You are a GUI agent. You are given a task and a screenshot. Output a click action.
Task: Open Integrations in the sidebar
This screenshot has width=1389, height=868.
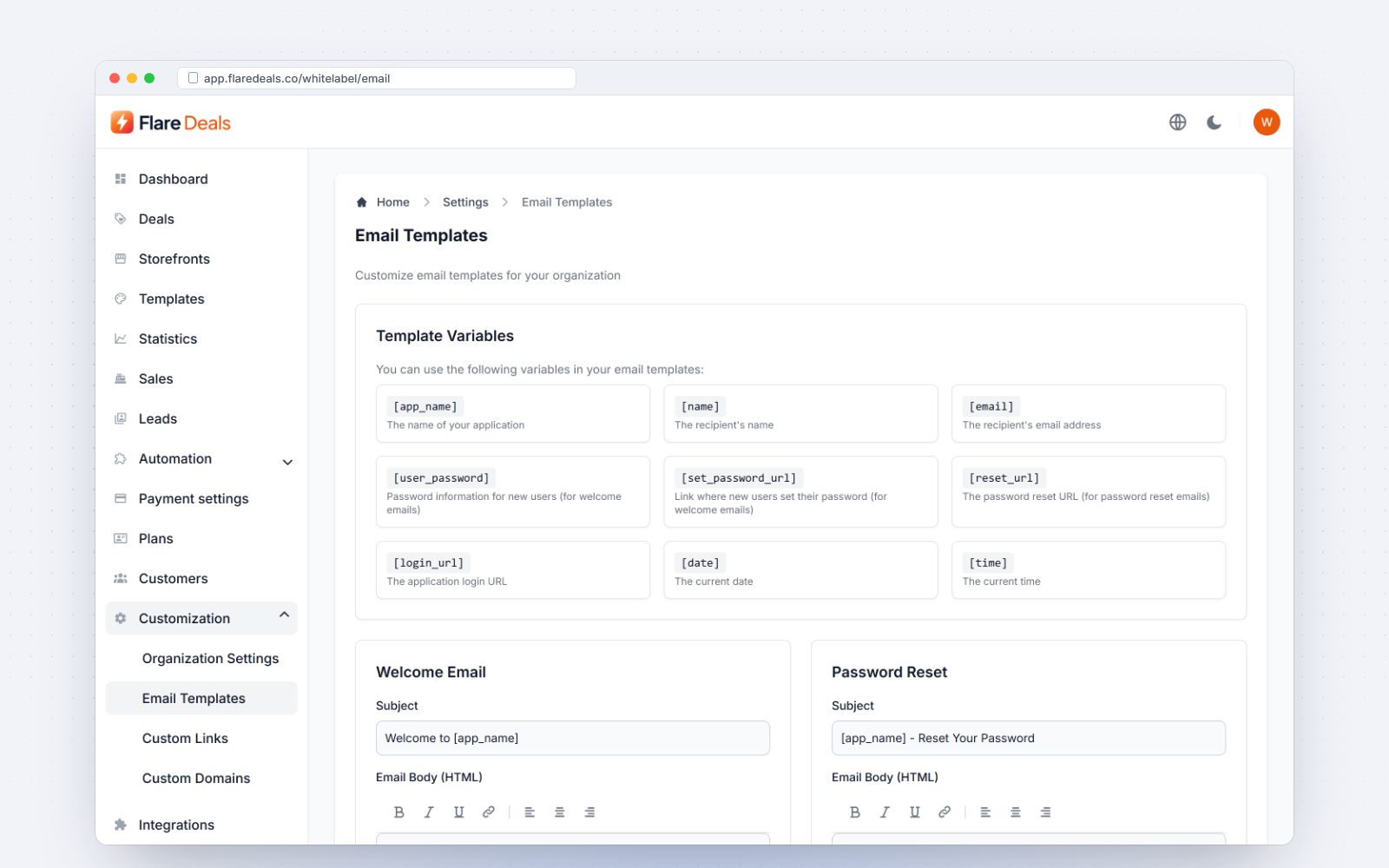click(x=201, y=825)
